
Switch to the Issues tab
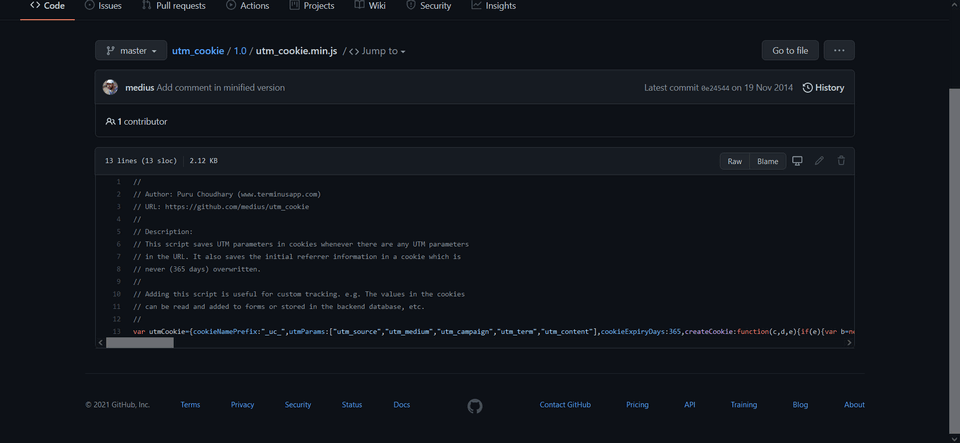point(103,6)
